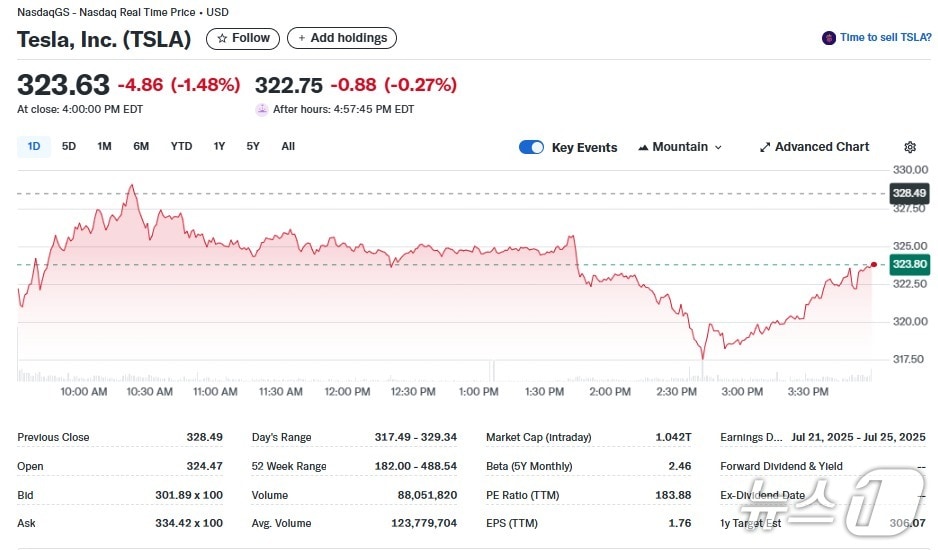Show the 5Y chart range

[x=253, y=146]
